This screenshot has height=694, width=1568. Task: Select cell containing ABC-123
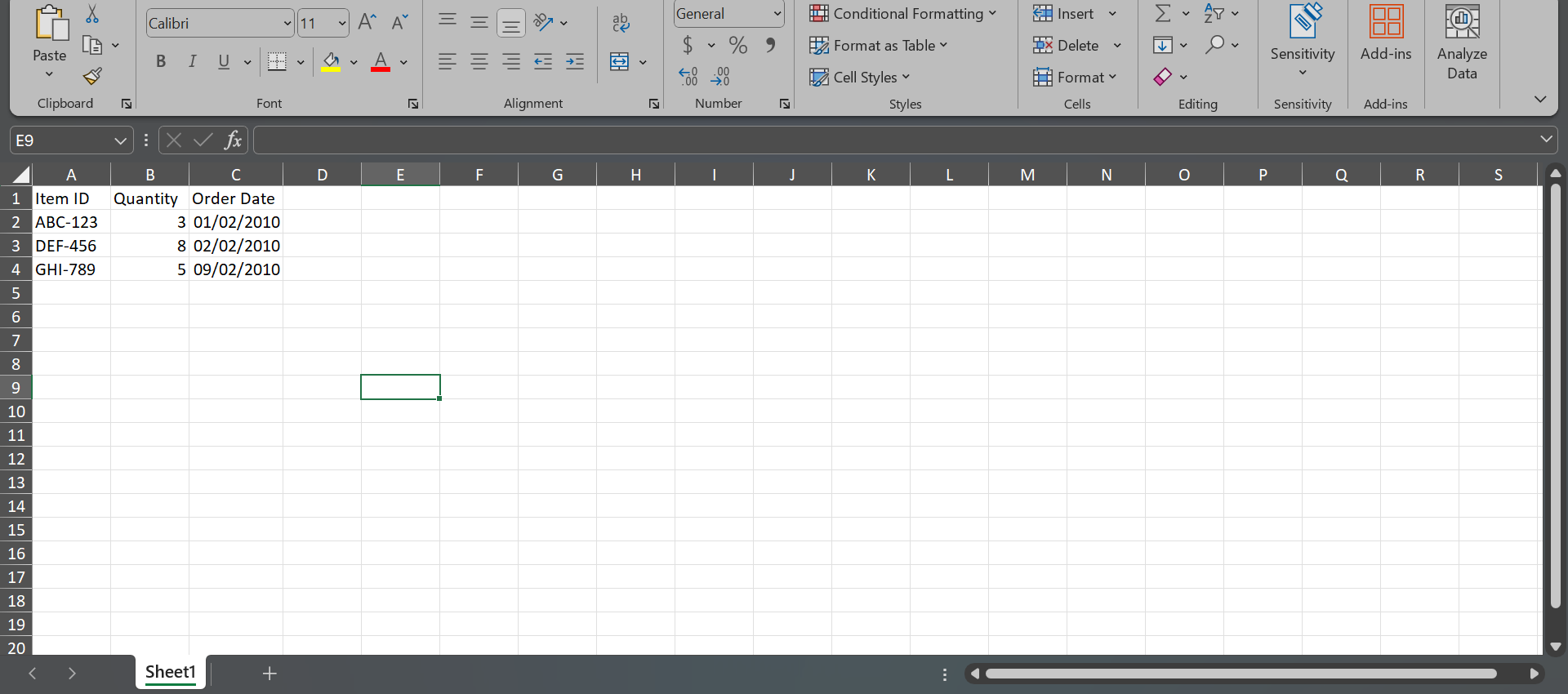(x=71, y=222)
